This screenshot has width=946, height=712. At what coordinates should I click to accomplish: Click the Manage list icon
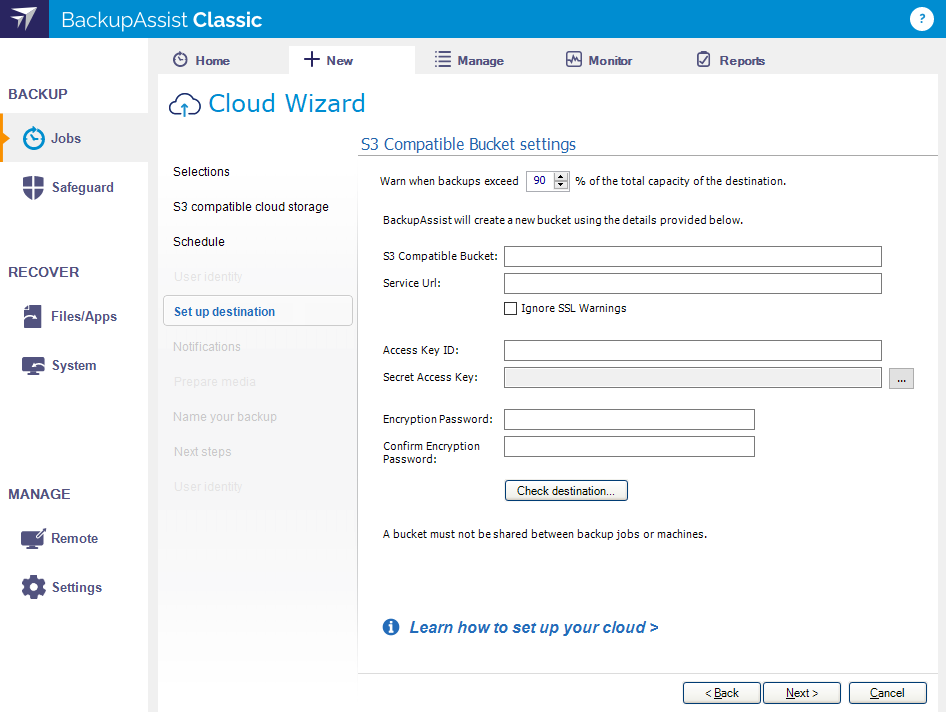[443, 59]
